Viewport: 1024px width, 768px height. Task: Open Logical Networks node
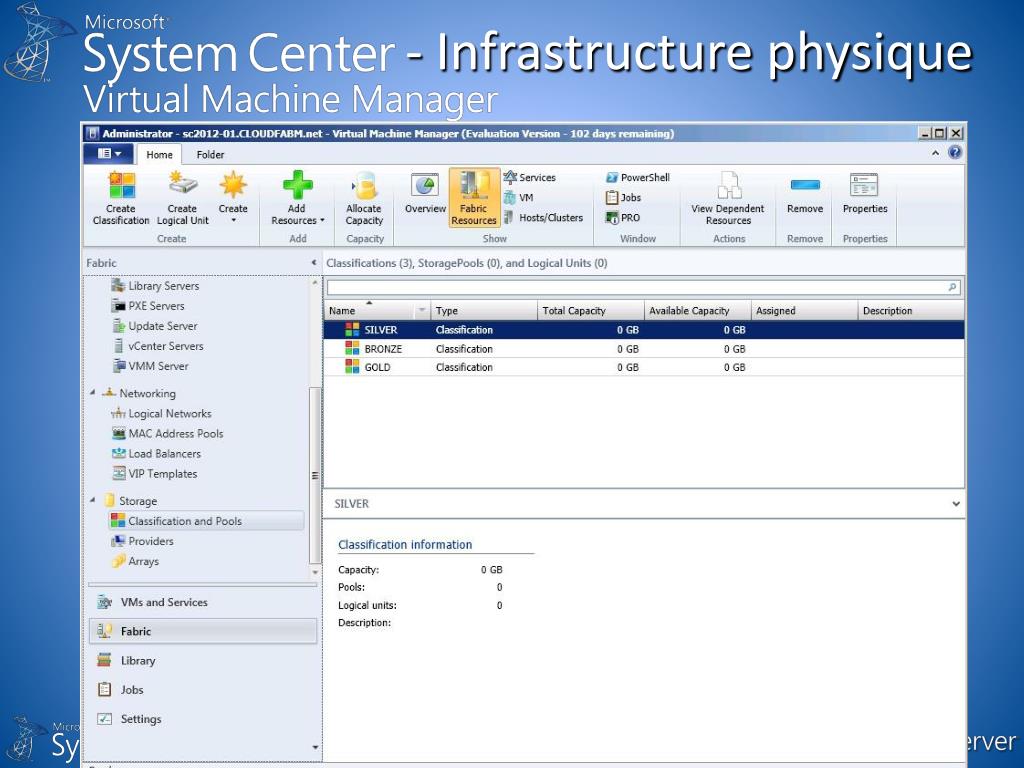[161, 413]
